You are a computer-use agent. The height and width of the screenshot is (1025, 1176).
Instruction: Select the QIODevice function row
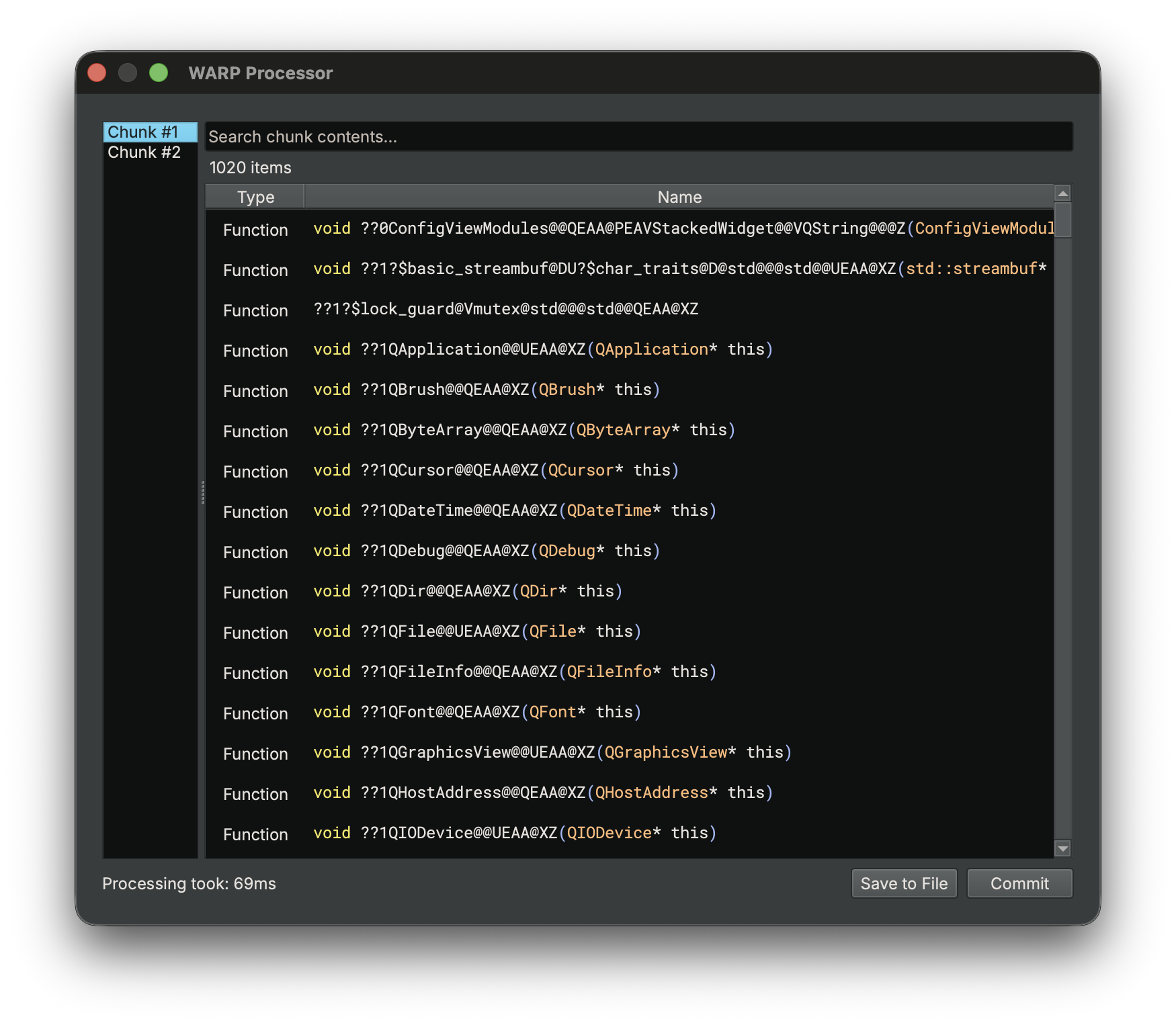coord(514,834)
